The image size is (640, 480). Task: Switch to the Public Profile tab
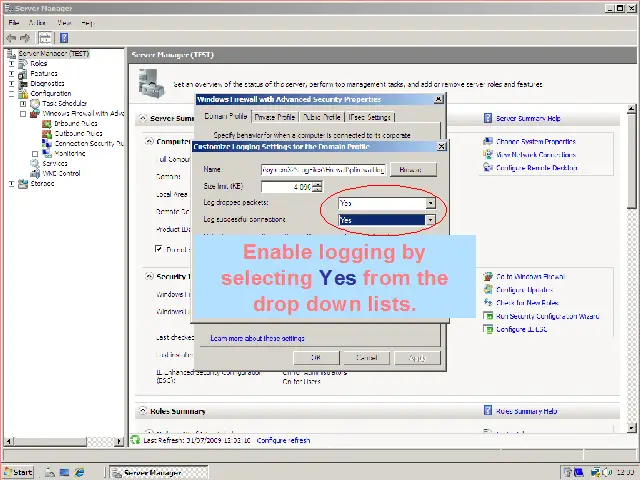click(x=321, y=117)
